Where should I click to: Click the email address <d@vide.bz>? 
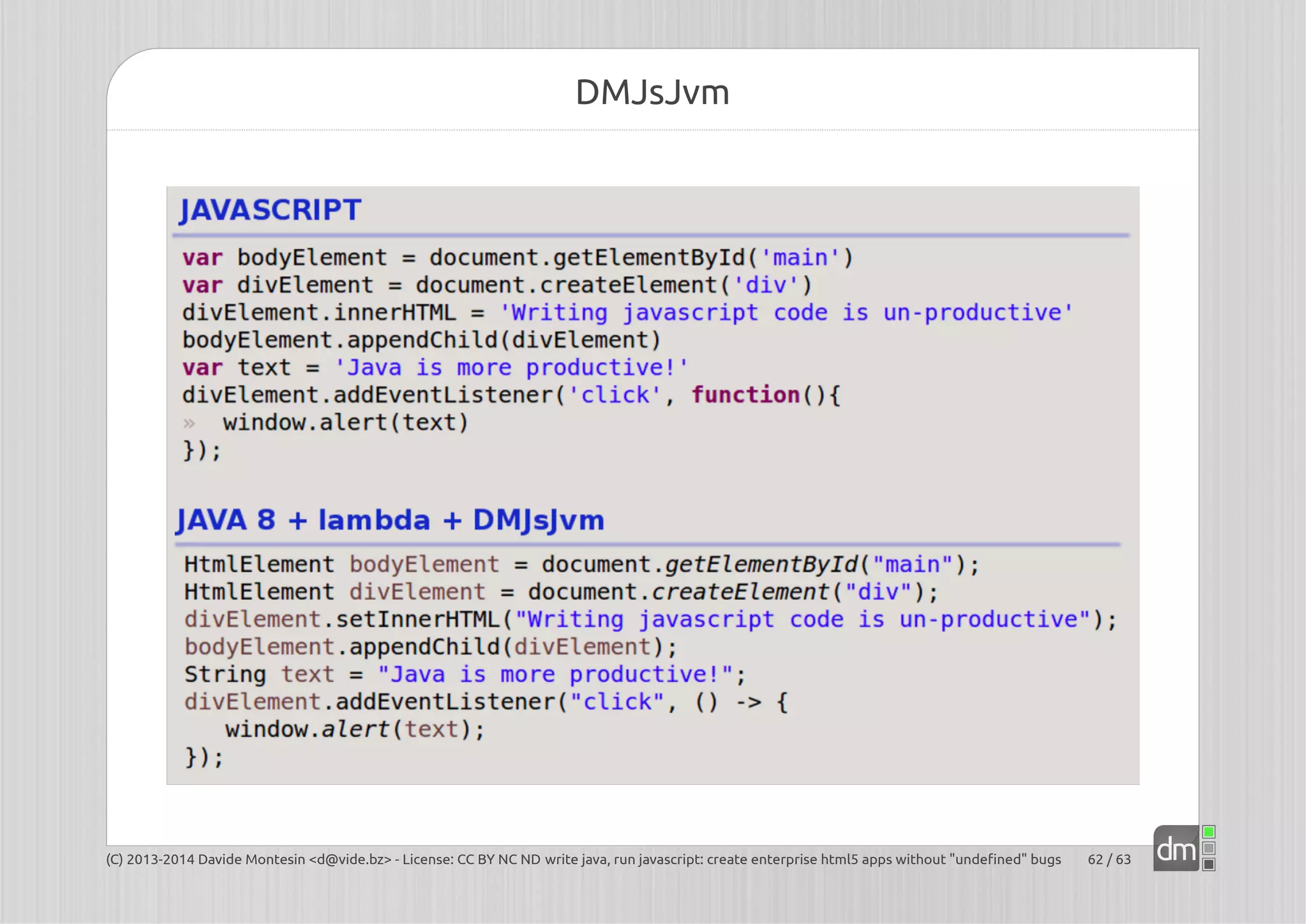[350, 860]
